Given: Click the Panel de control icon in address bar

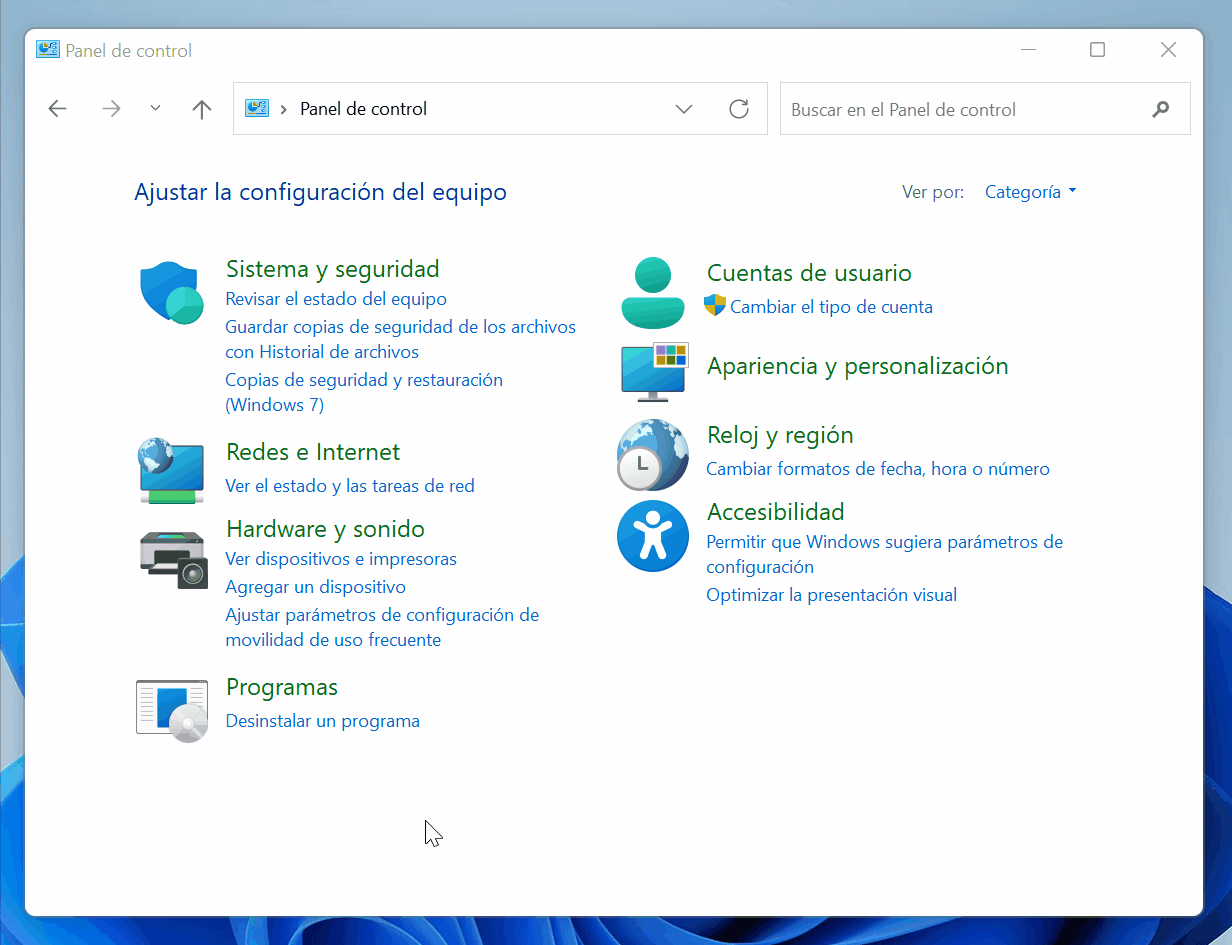Looking at the screenshot, I should [257, 109].
